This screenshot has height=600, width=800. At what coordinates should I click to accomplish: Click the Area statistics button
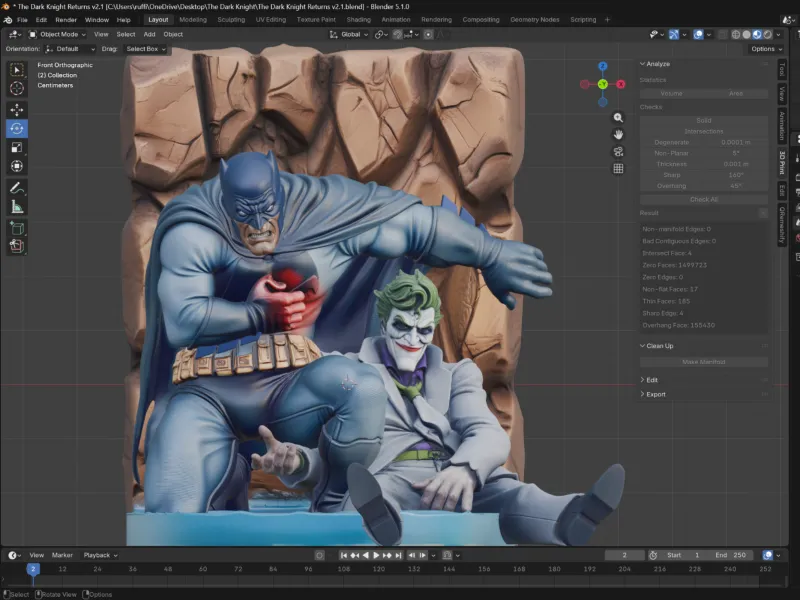736,93
